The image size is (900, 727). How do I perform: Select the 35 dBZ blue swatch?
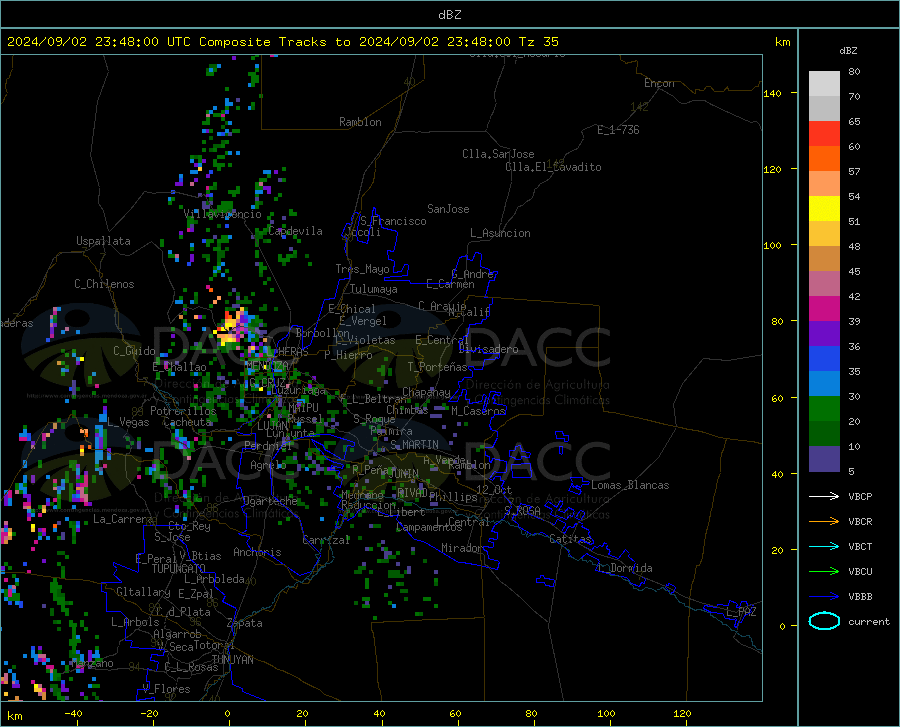(x=824, y=359)
